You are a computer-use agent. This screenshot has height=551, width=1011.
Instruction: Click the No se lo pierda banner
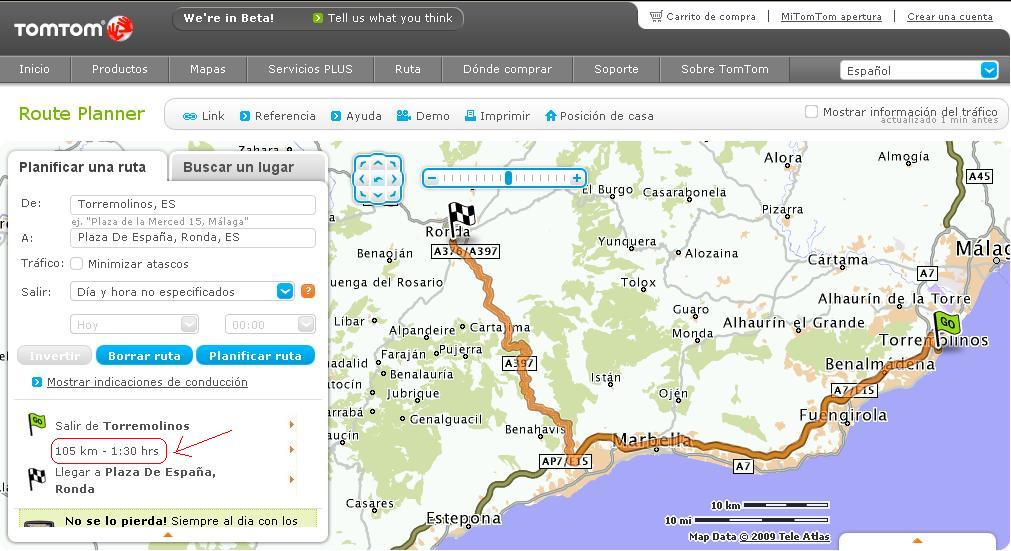click(x=168, y=519)
